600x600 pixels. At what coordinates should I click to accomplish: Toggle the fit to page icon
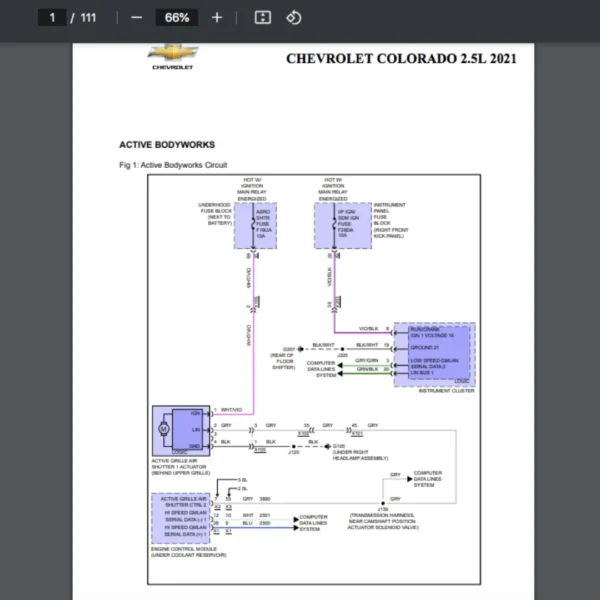(x=263, y=18)
